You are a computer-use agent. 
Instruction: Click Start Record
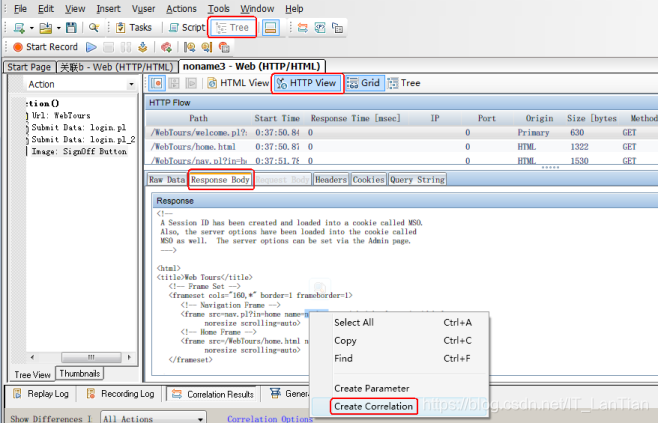pos(45,47)
